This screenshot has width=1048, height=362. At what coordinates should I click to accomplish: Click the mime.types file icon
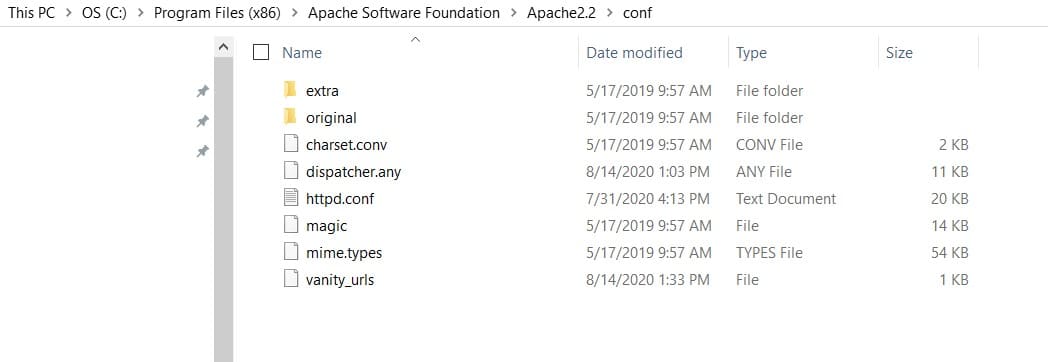click(x=290, y=252)
